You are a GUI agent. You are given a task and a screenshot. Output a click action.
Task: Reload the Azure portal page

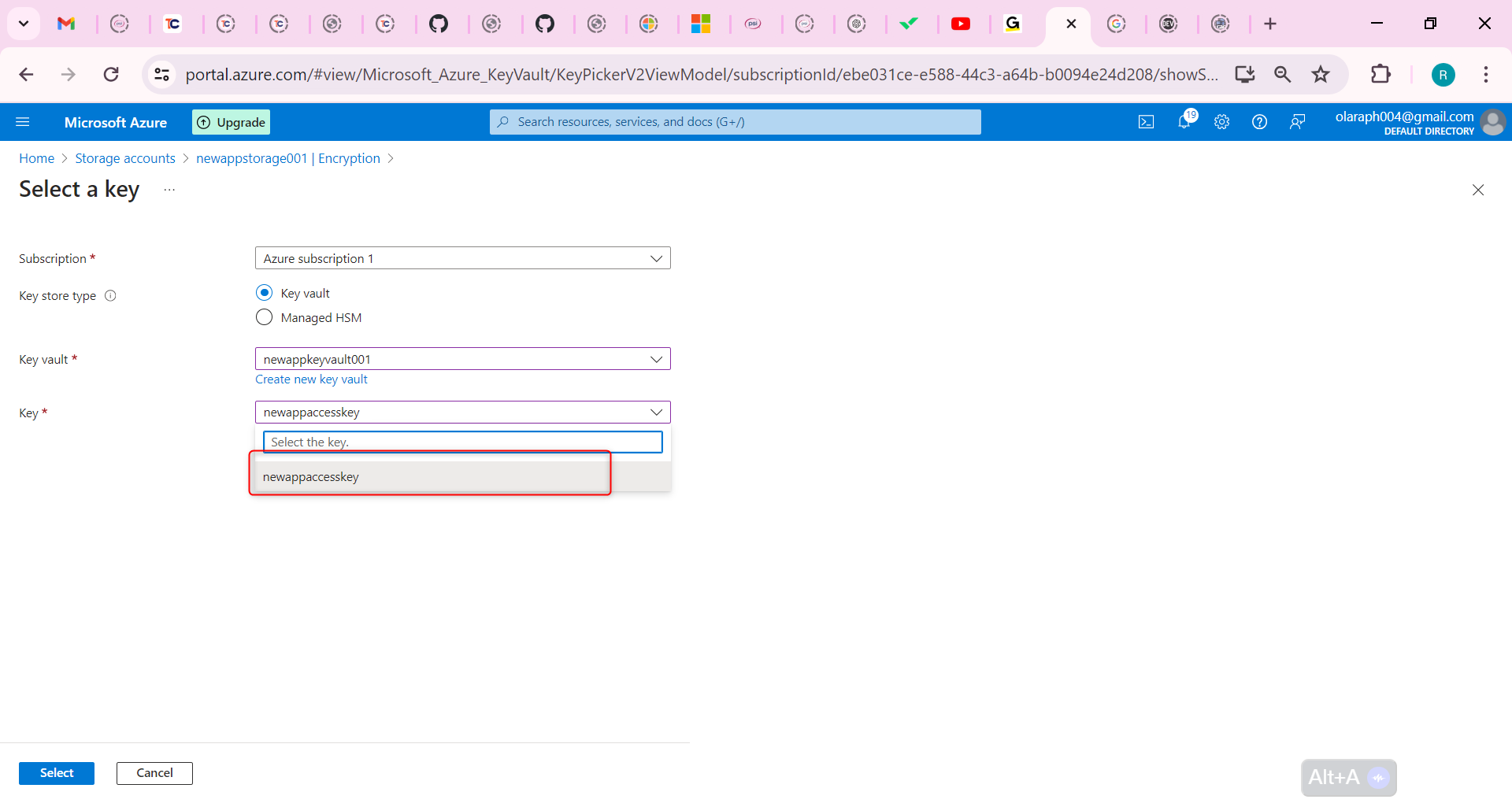point(111,75)
